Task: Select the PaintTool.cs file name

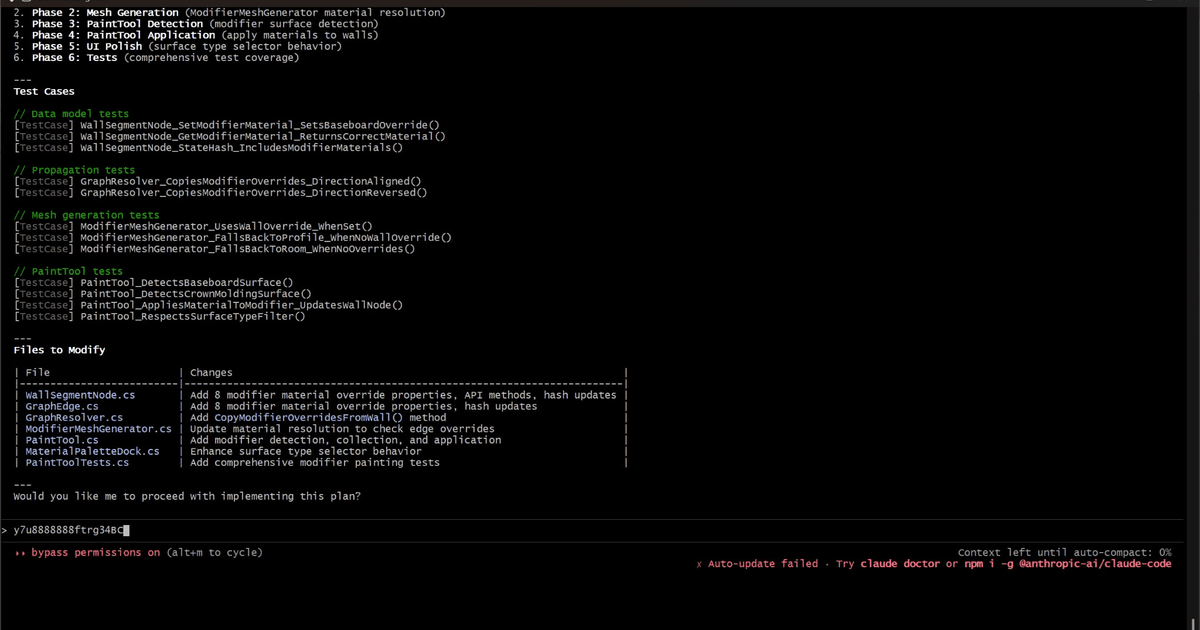Action: pyautogui.click(x=62, y=440)
